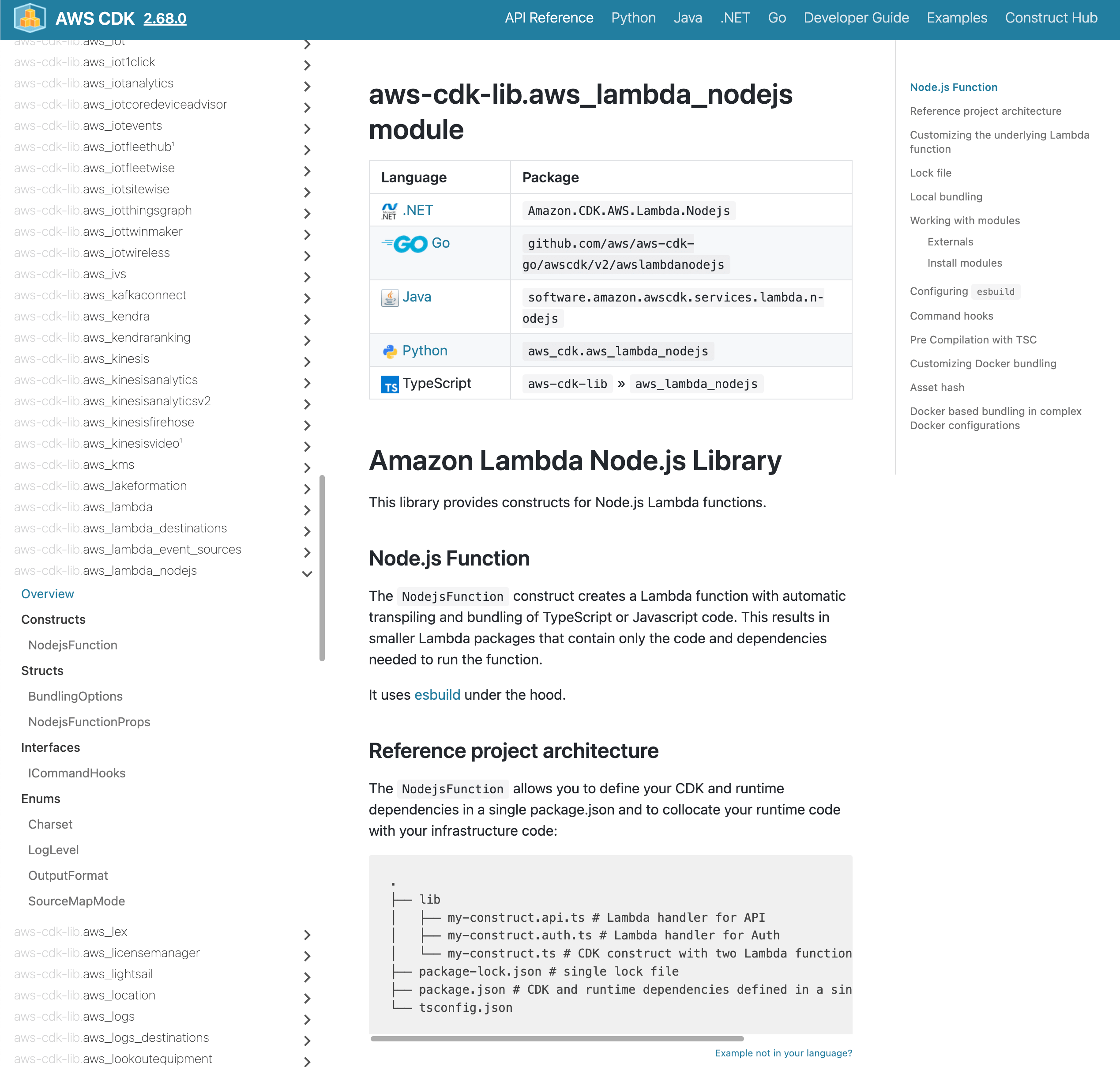Open BundlingOptions struct in sidebar
Viewport: 1120px width, 1067px height.
(75, 696)
